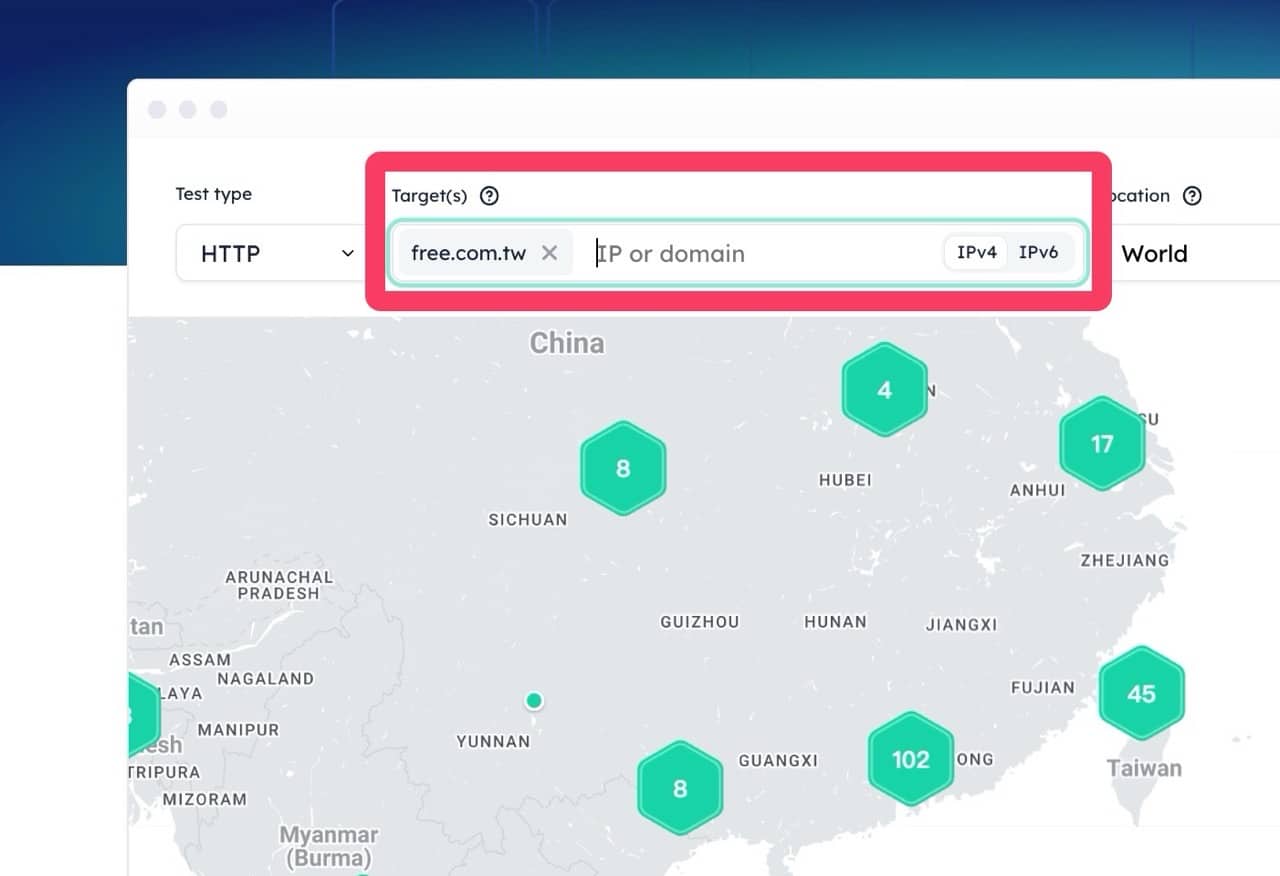1280x876 pixels.
Task: Click the small probe dot in Yunnan
Action: (534, 700)
